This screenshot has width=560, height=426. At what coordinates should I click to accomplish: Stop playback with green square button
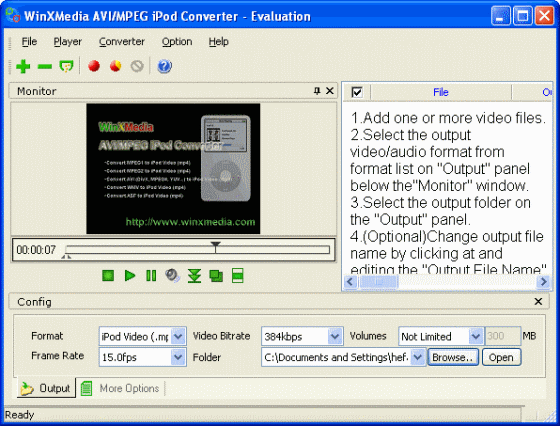[x=108, y=276]
